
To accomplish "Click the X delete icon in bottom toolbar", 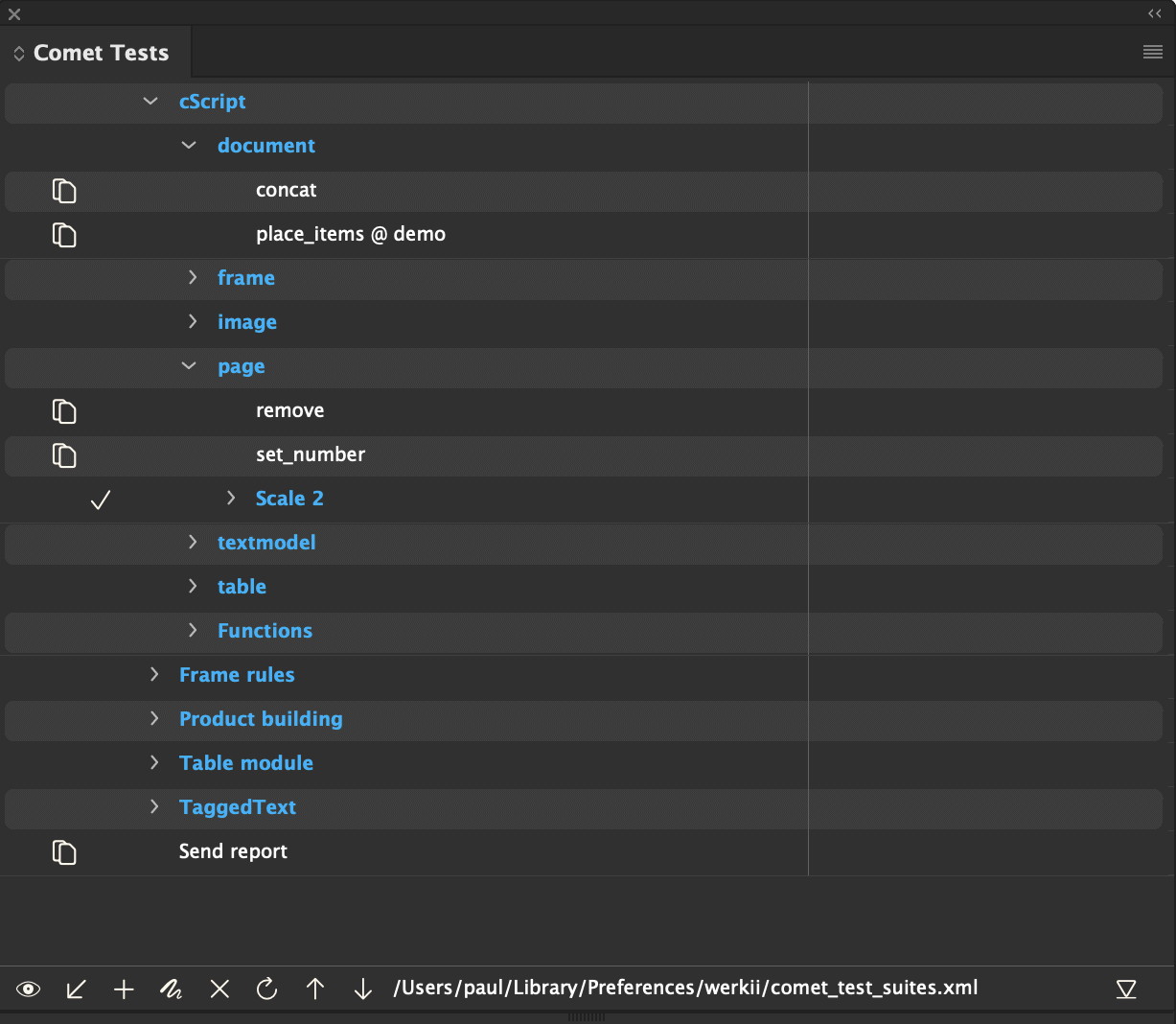I will [x=219, y=989].
